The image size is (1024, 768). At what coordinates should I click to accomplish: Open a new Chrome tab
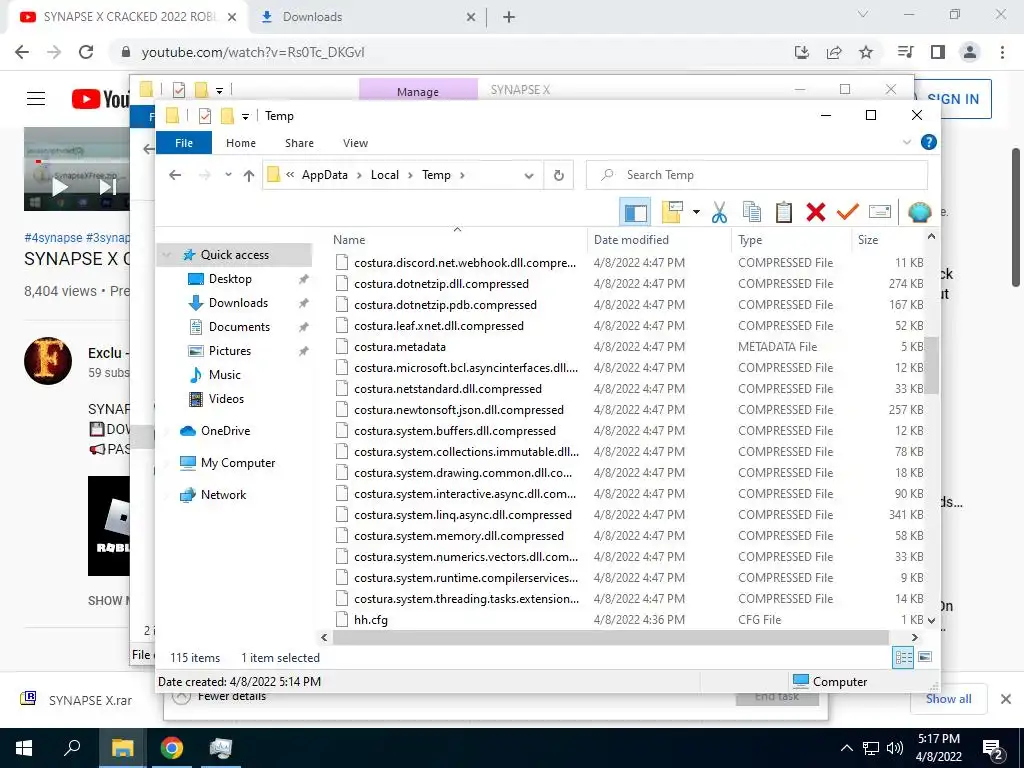click(509, 17)
